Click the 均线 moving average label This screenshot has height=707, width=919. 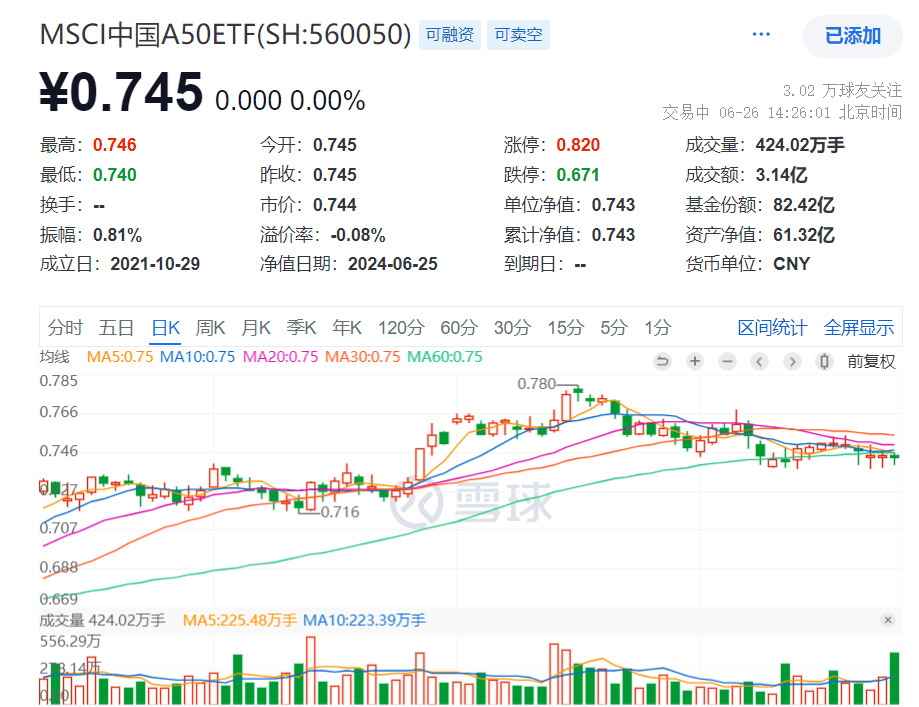[55, 356]
